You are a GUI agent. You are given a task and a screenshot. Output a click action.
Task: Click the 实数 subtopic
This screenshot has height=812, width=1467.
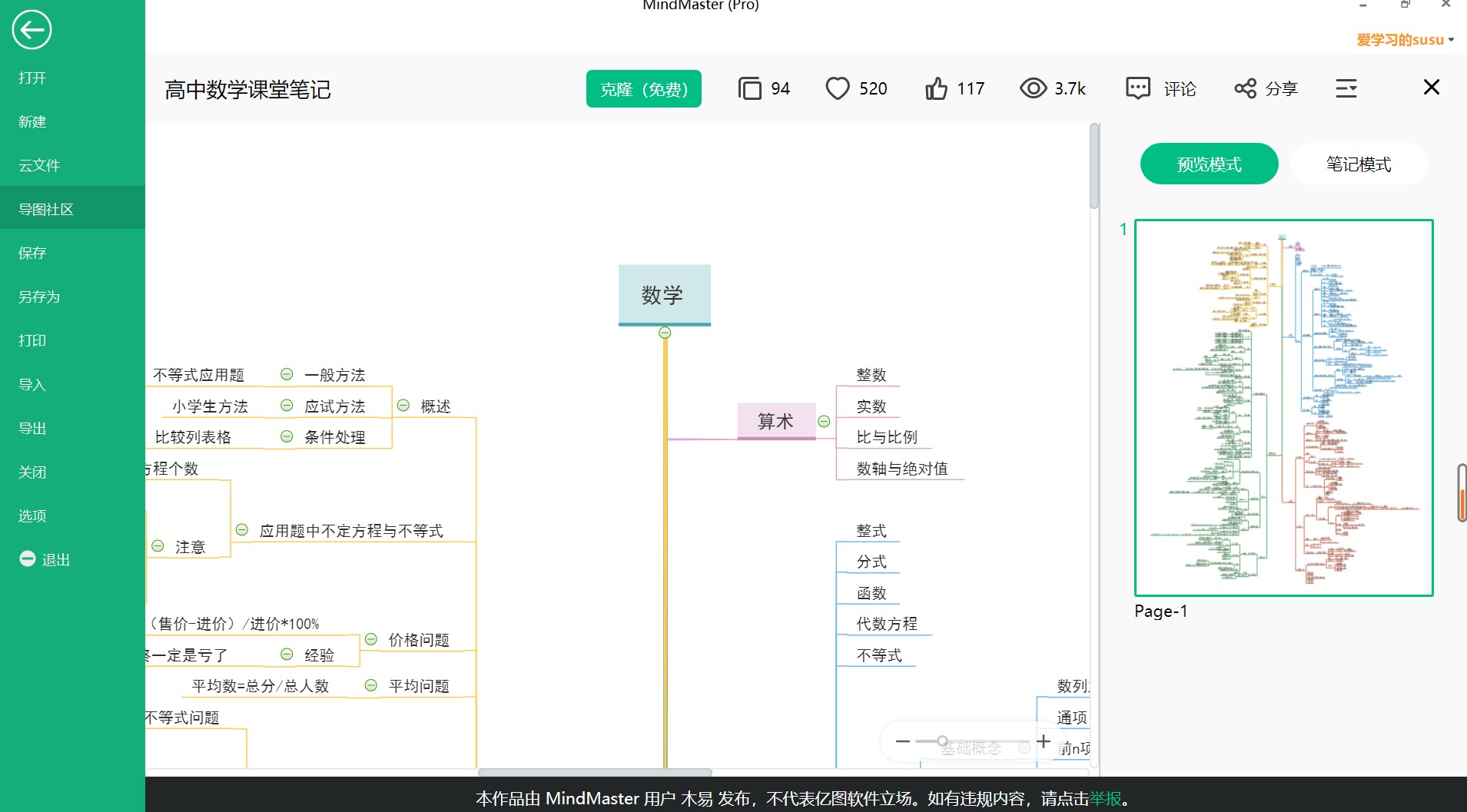(871, 406)
